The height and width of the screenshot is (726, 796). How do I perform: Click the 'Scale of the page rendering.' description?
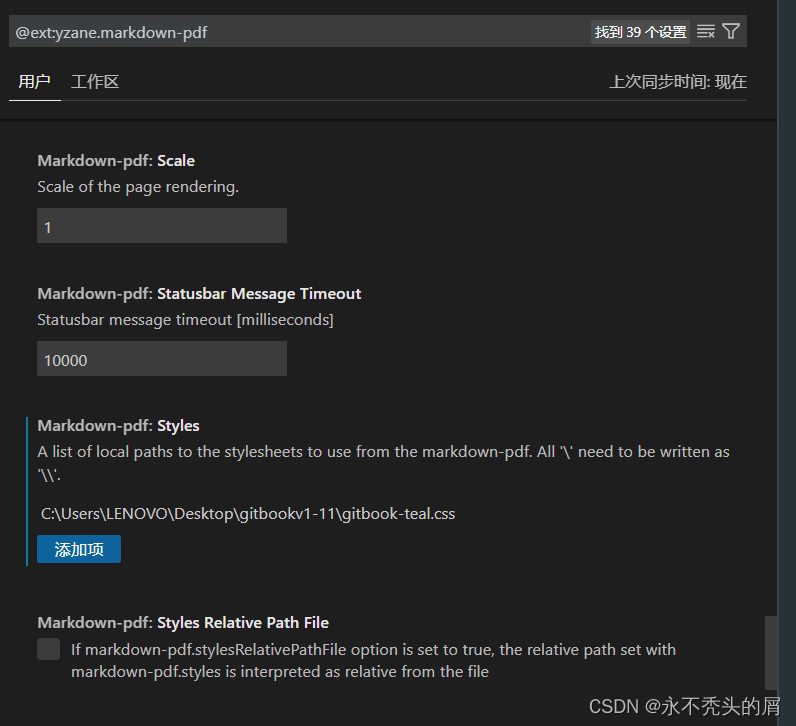(138, 187)
